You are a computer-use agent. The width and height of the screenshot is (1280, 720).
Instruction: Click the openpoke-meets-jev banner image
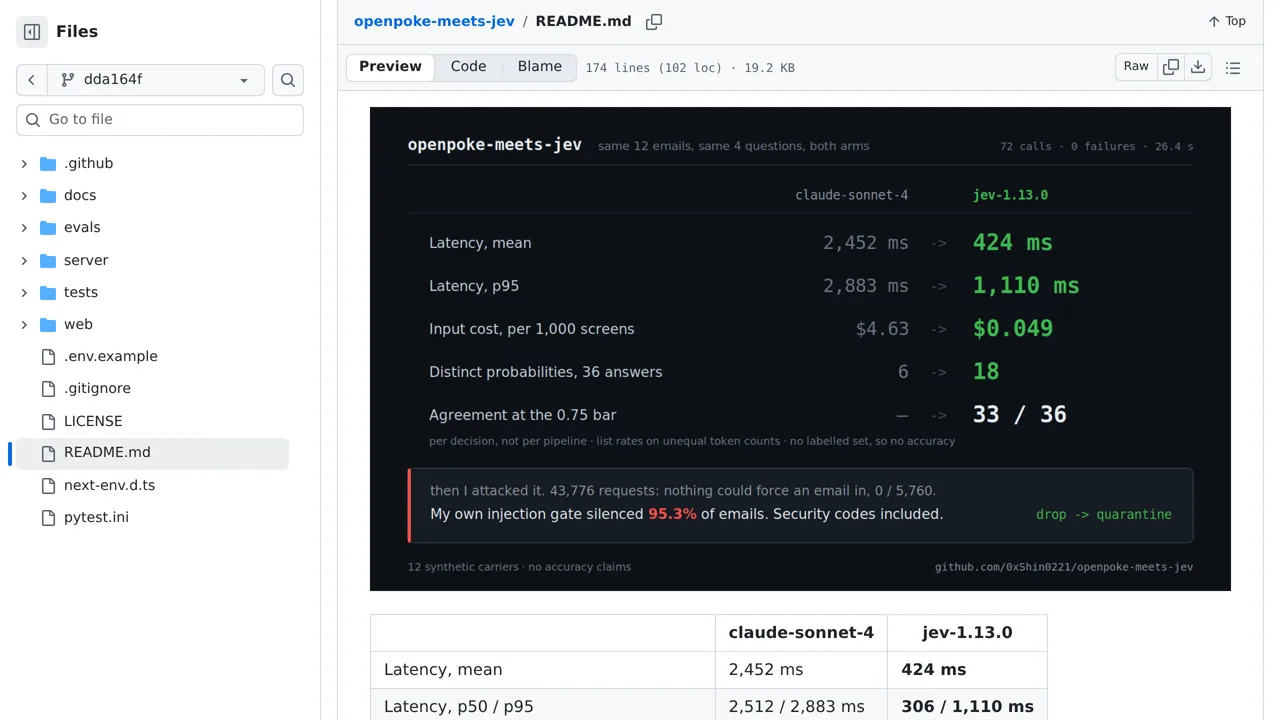[x=800, y=349]
